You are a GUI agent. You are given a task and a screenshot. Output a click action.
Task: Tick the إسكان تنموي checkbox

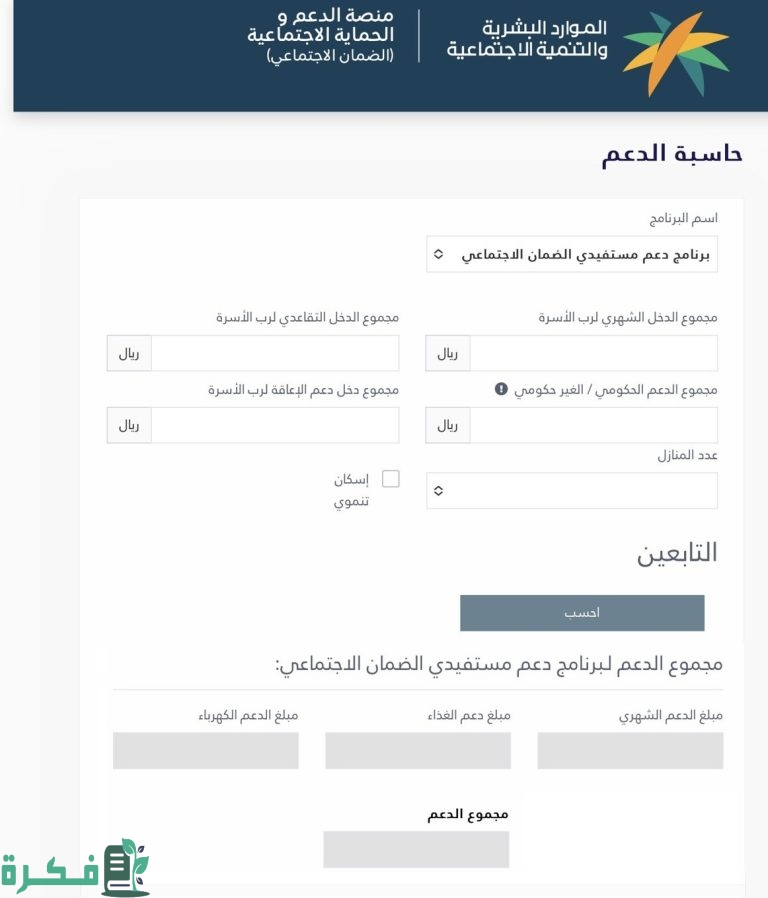click(391, 479)
